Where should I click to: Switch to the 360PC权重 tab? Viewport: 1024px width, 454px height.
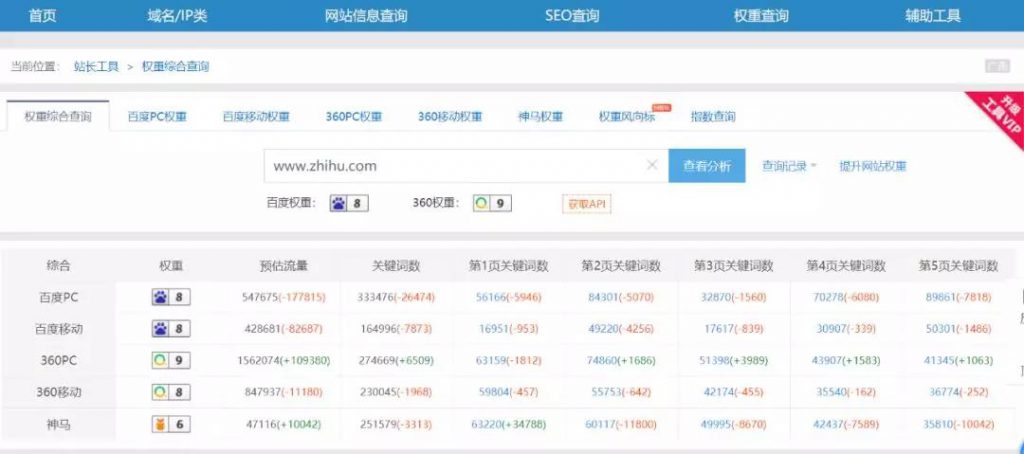click(x=354, y=117)
